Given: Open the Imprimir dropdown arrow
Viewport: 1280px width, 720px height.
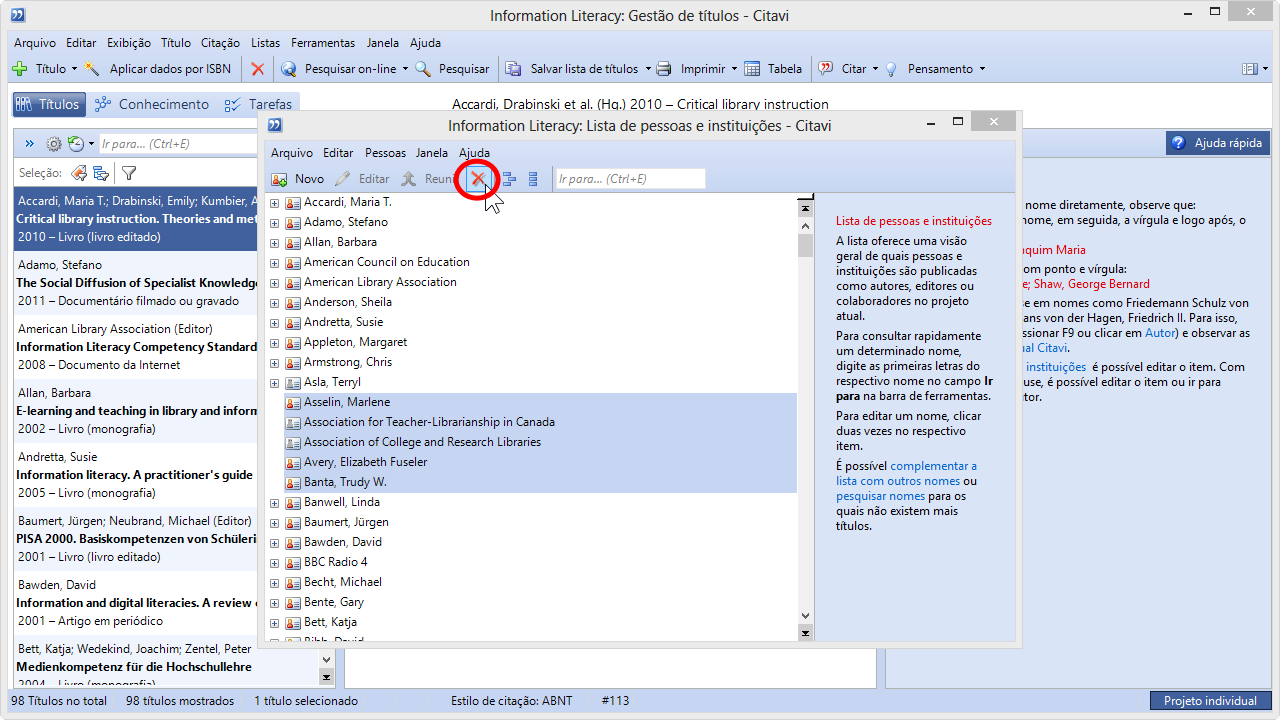Looking at the screenshot, I should coord(733,69).
